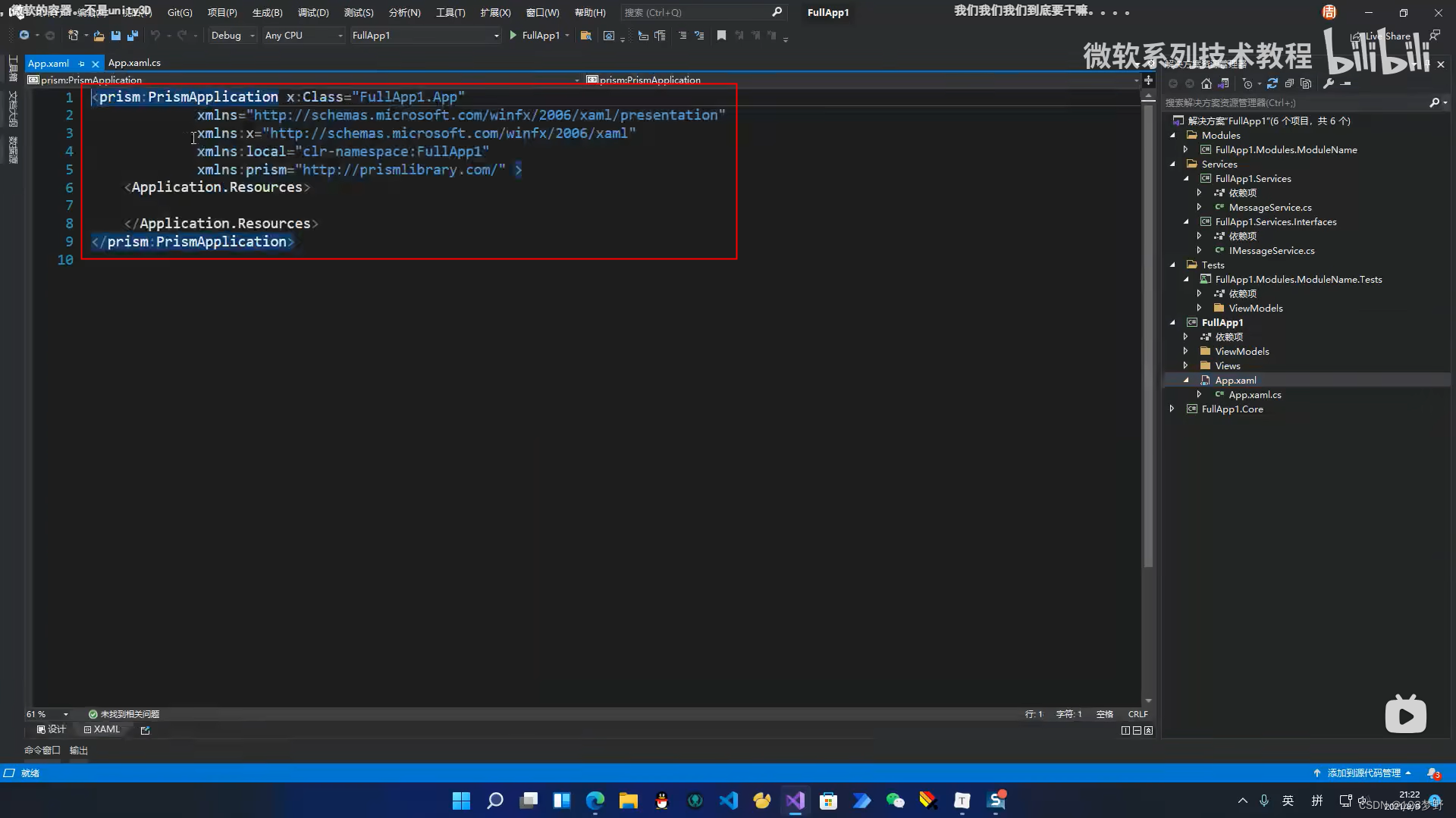Open the 项目(P) menu
Image resolution: width=1456 pixels, height=818 pixels.
(x=222, y=13)
